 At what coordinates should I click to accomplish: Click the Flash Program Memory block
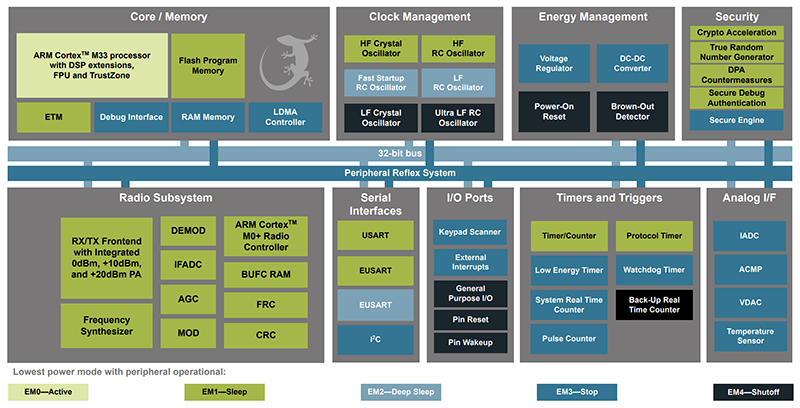(206, 65)
